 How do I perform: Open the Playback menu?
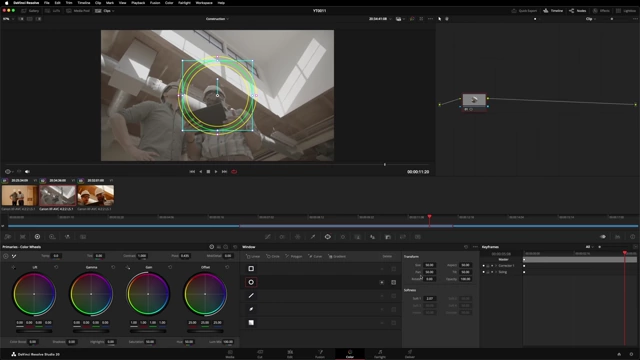point(138,3)
